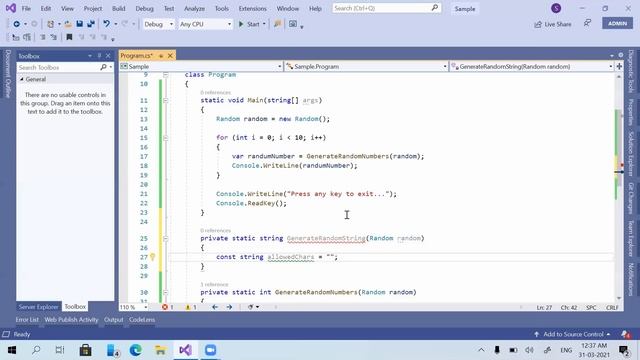Viewport: 640px width, 360px height.
Task: Click the Windows Start button
Action: click(12, 350)
